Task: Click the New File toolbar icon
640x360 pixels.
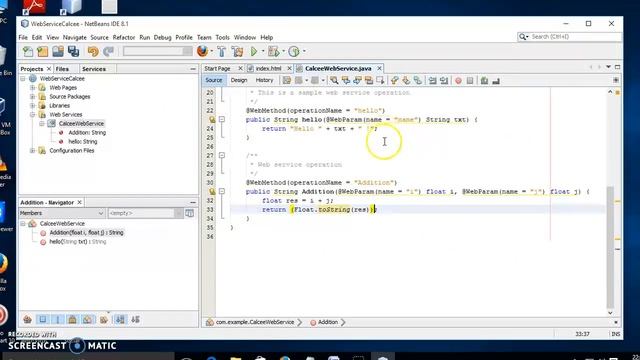Action: coord(28,51)
